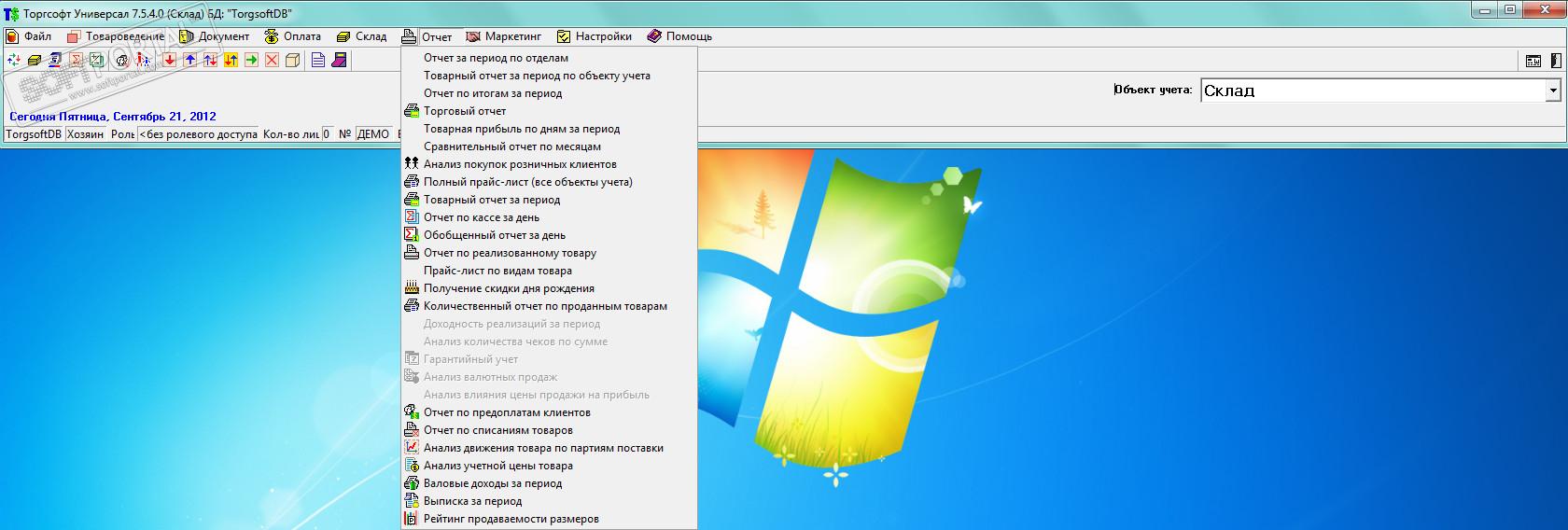Open the Настройки menu
The image size is (1568, 530).
click(x=594, y=36)
